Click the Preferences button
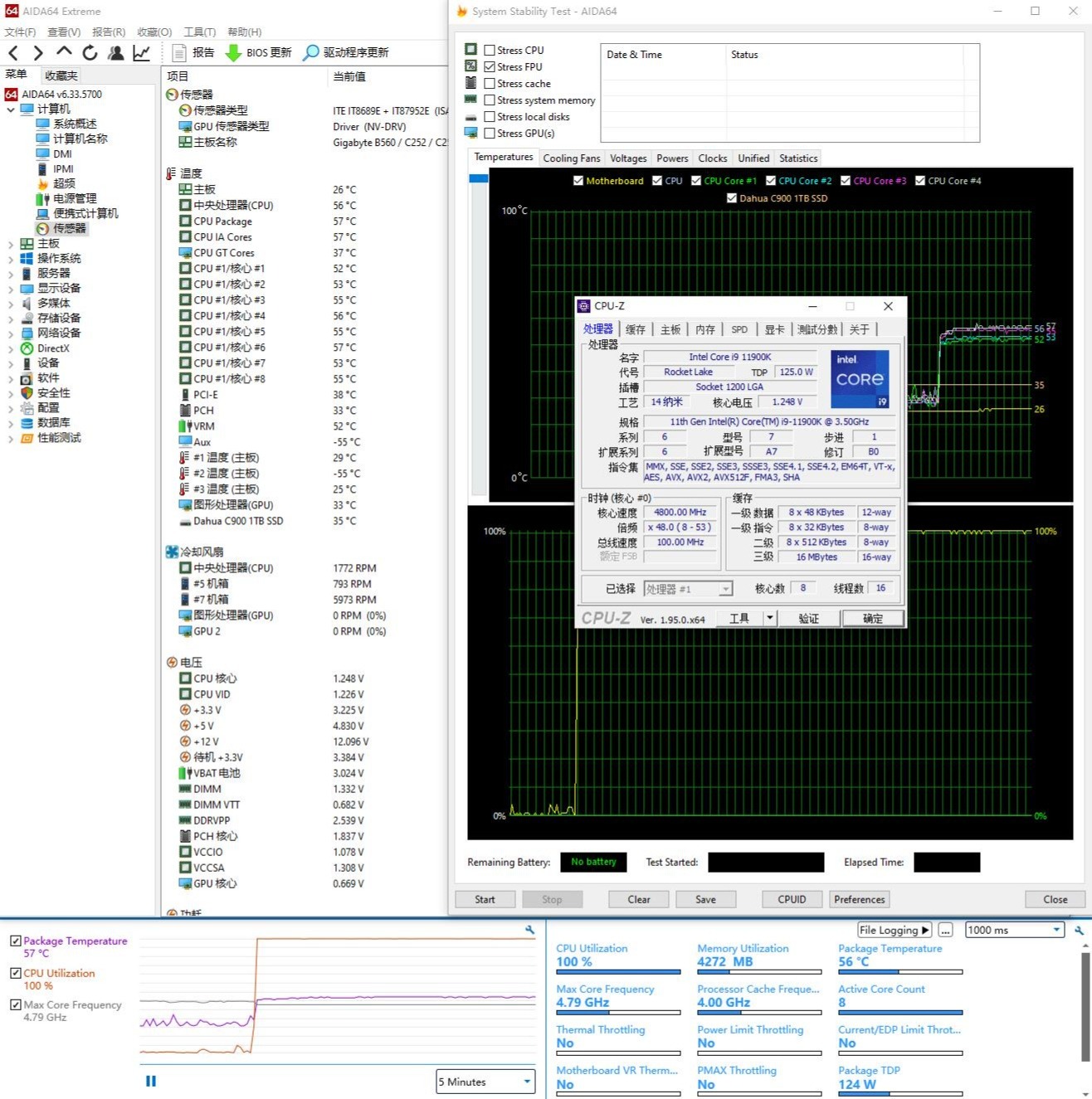 pyautogui.click(x=859, y=899)
